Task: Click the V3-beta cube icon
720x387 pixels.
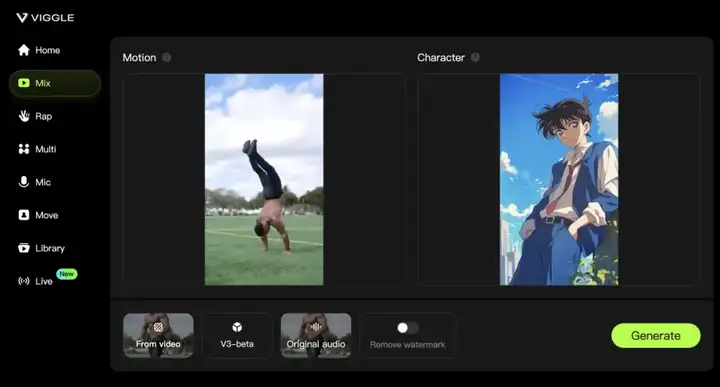Action: click(237, 327)
